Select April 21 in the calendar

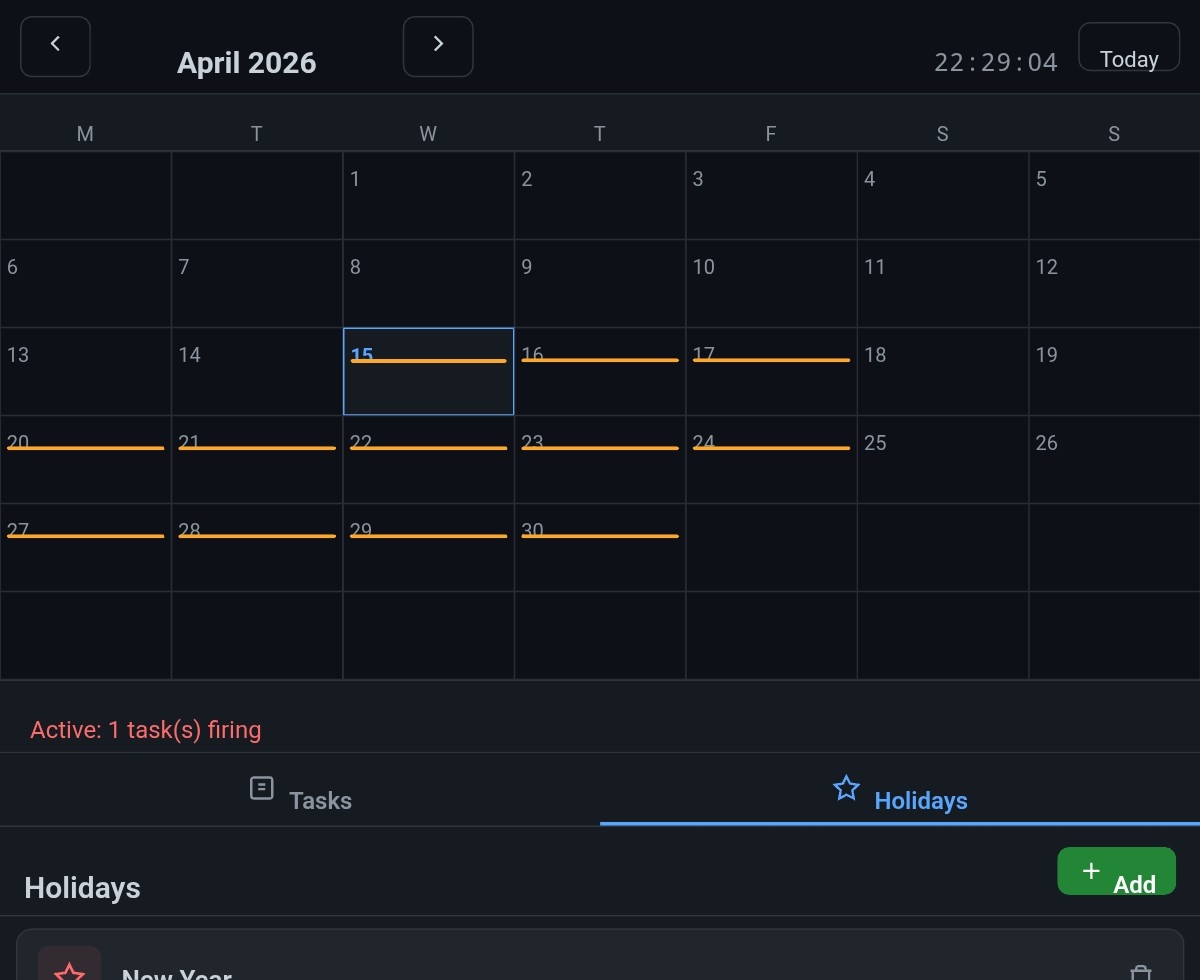point(257,459)
